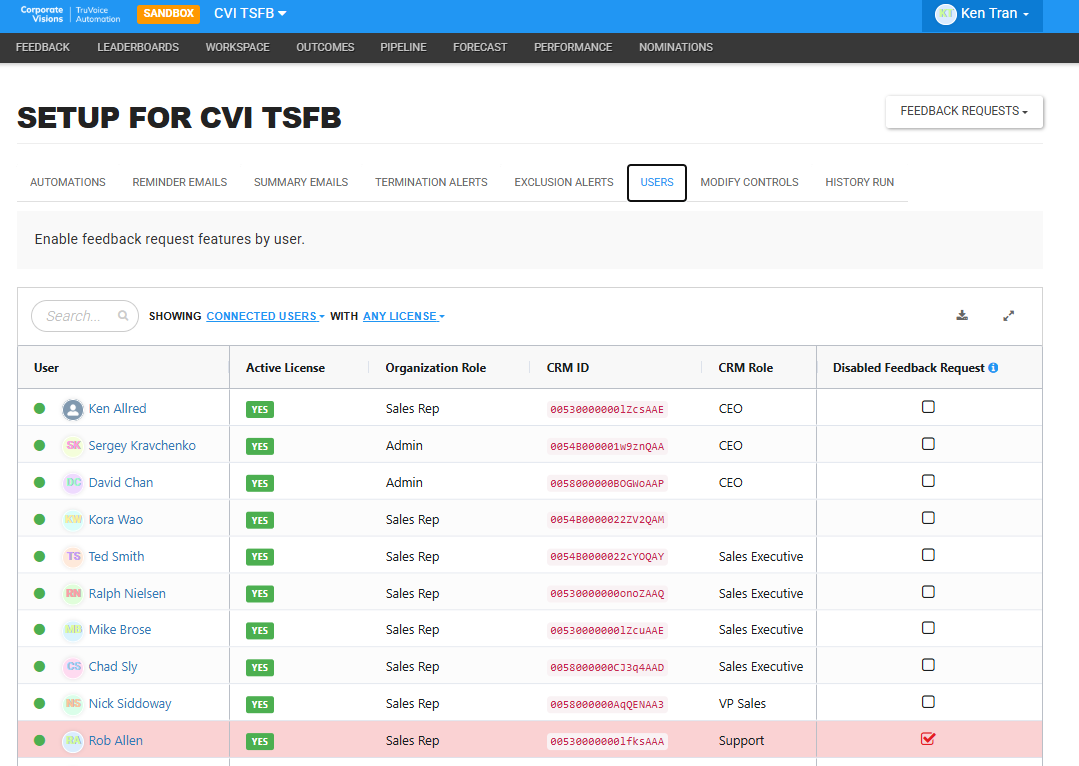The image size is (1079, 766).
Task: Click the search magnifier icon
Action: pos(123,315)
